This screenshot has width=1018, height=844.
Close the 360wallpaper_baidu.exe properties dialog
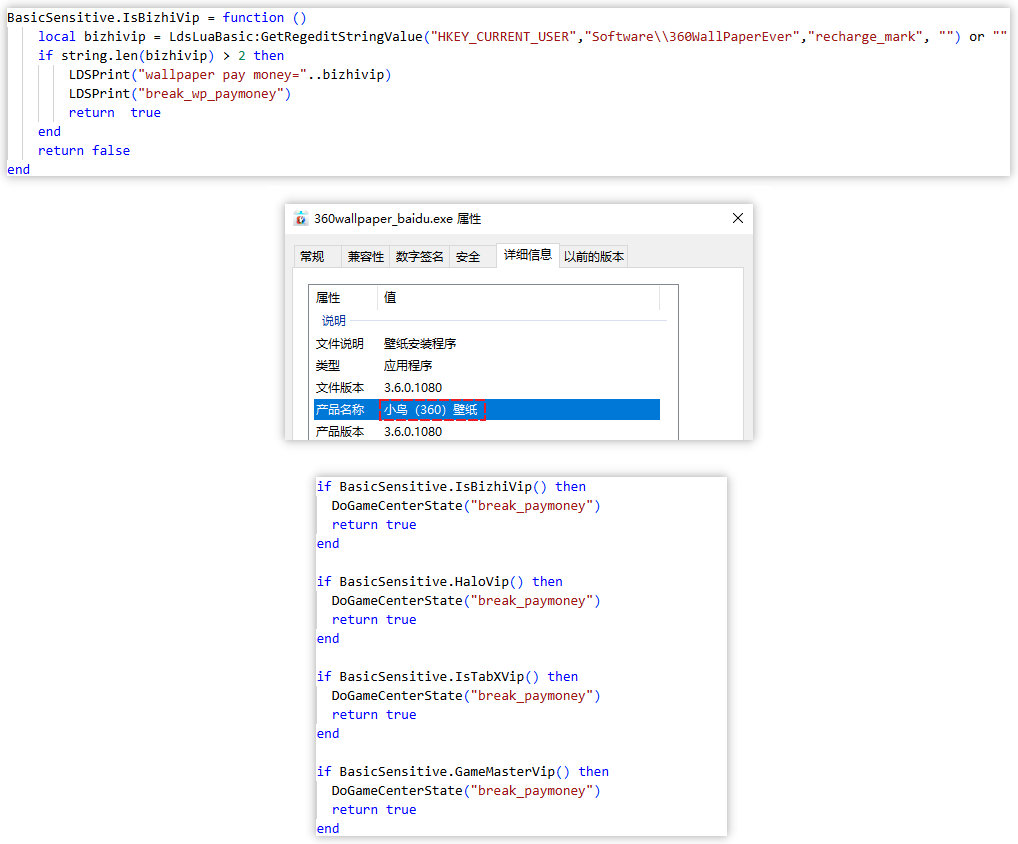click(737, 218)
